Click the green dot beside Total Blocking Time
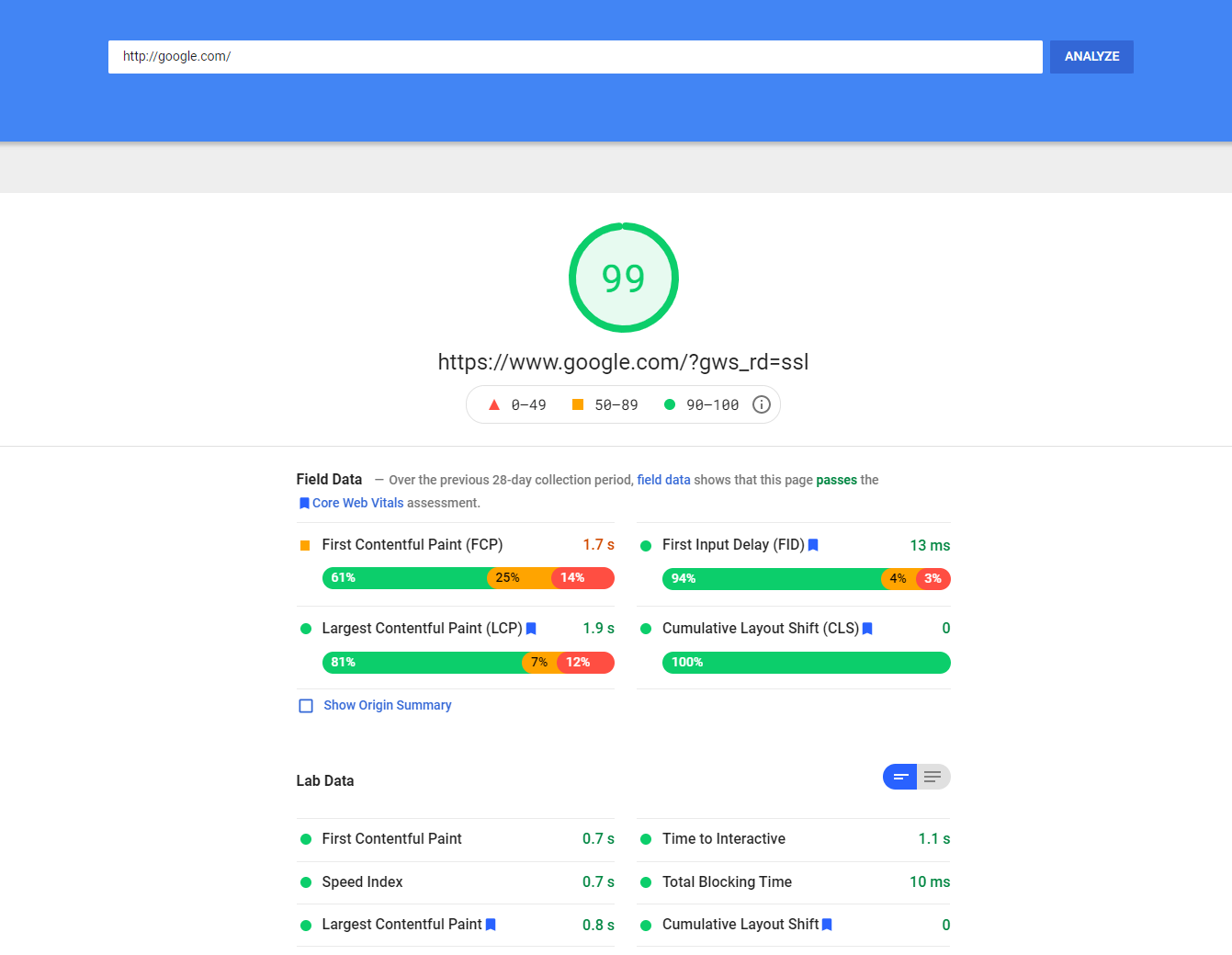This screenshot has height=955, width=1232. 646,882
